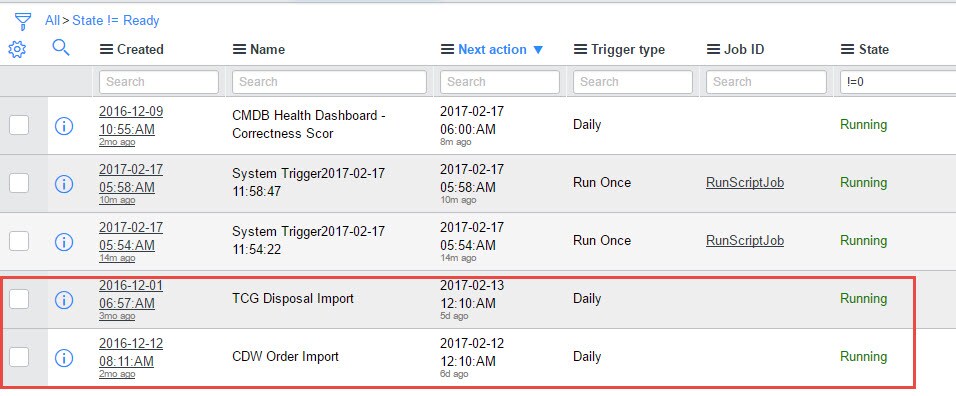This screenshot has width=956, height=396.
Task: Click the Running state of TCG Disposal Import
Action: 863,299
